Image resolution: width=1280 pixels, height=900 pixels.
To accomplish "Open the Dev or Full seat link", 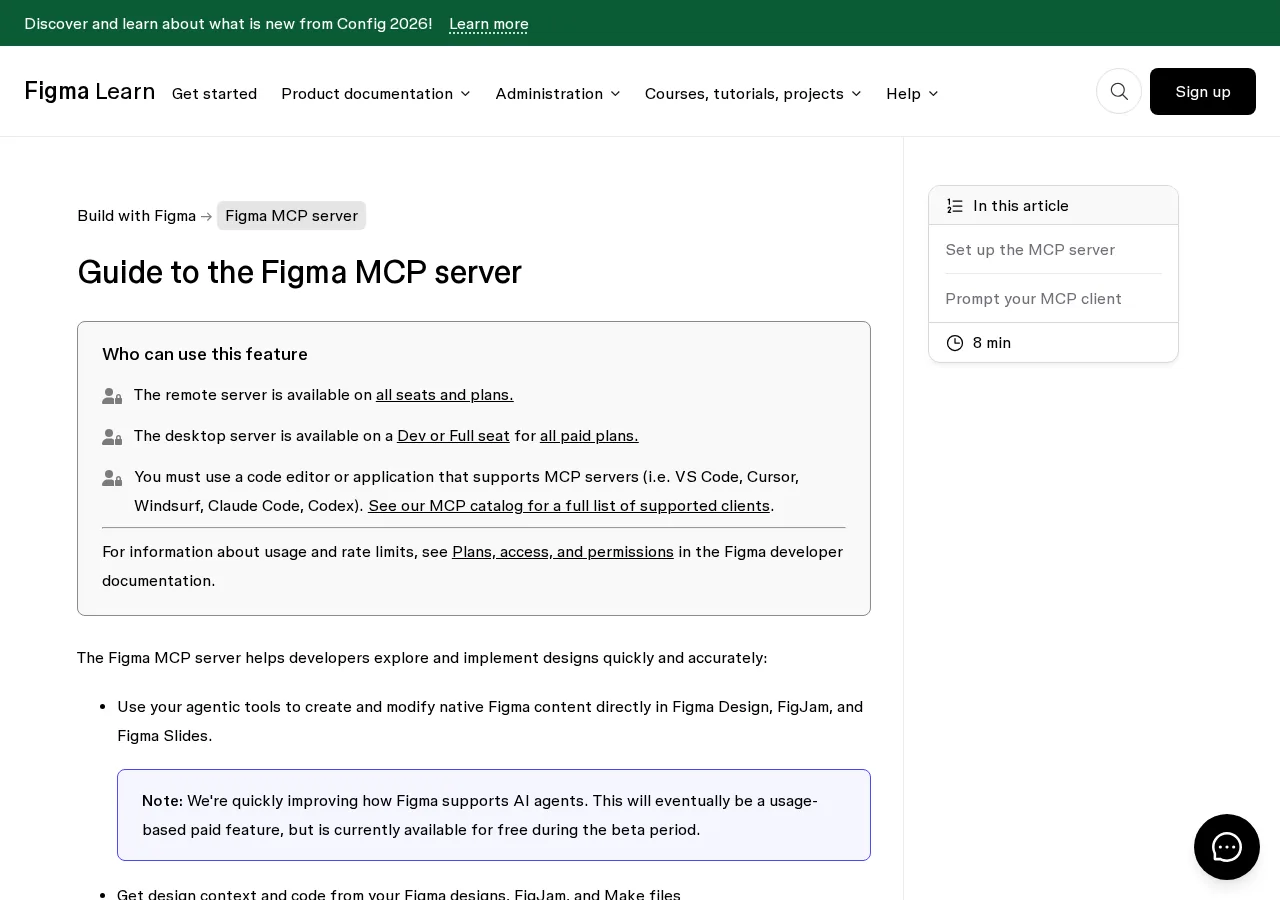I will point(453,436).
